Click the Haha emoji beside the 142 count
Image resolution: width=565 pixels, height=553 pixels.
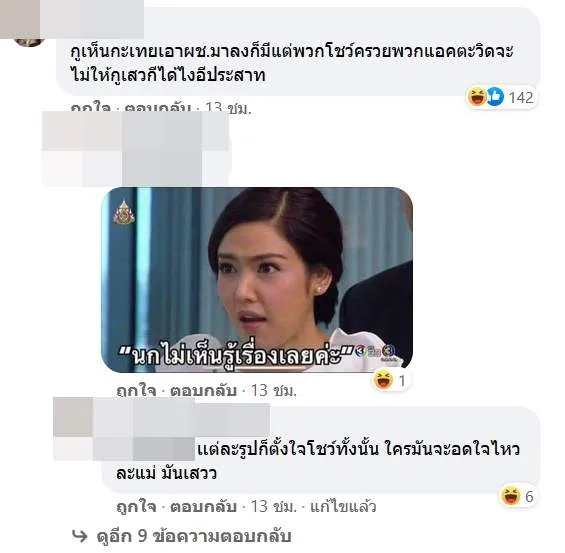[x=477, y=97]
